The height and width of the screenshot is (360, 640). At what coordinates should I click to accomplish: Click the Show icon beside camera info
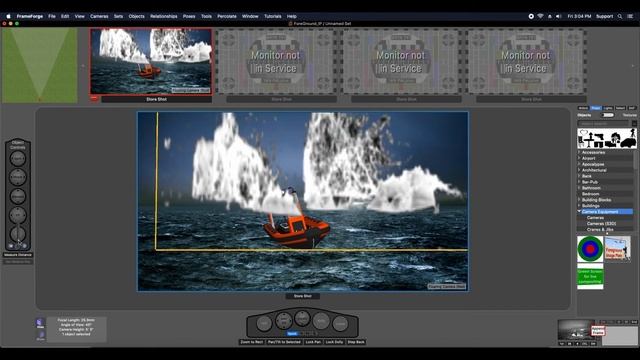pyautogui.click(x=40, y=336)
